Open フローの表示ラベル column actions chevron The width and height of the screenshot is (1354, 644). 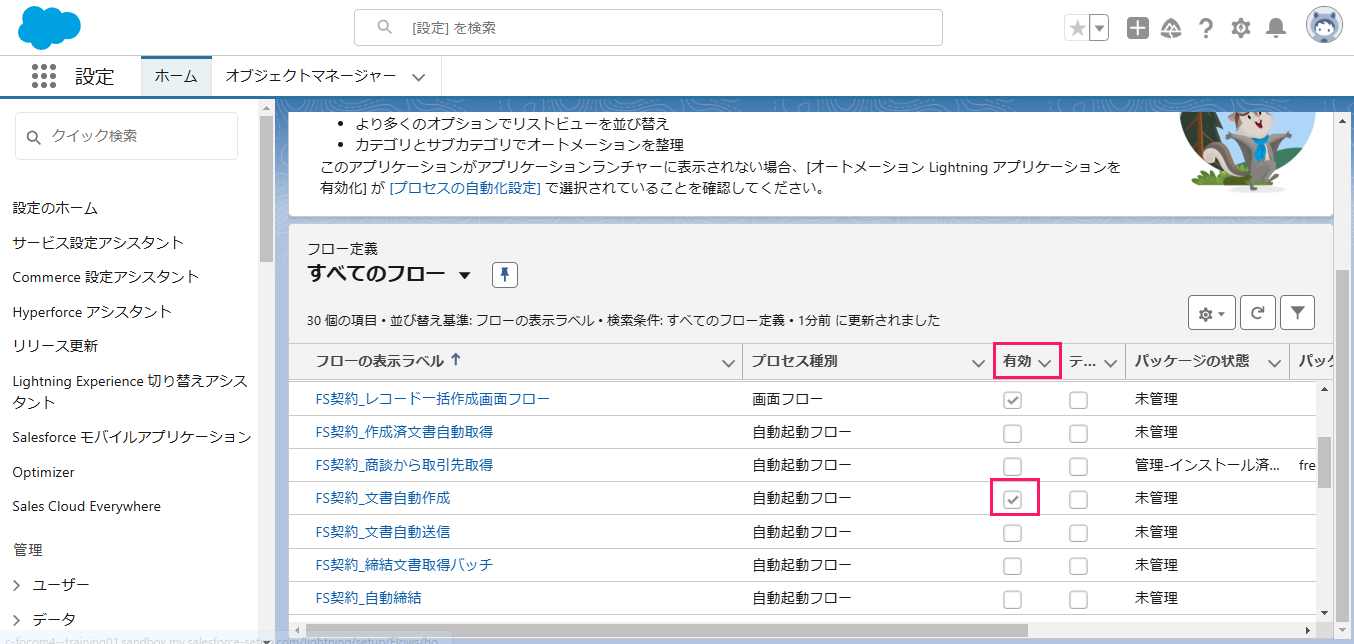(x=729, y=363)
